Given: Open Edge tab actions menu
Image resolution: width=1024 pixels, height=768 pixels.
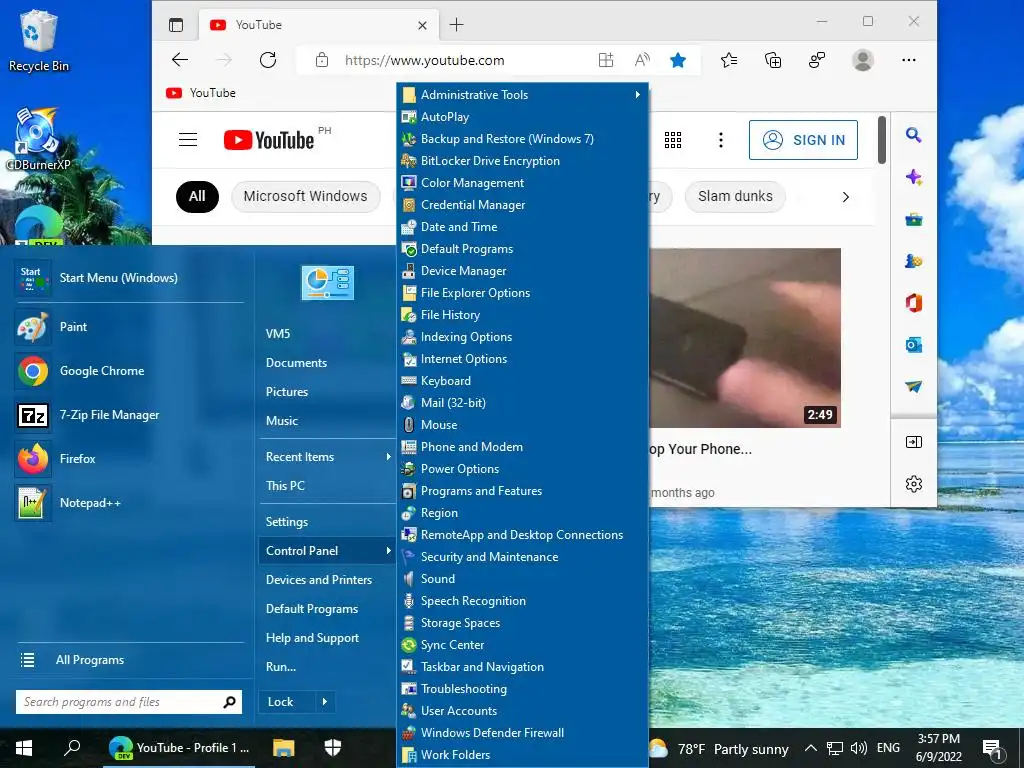Looking at the screenshot, I should point(176,25).
